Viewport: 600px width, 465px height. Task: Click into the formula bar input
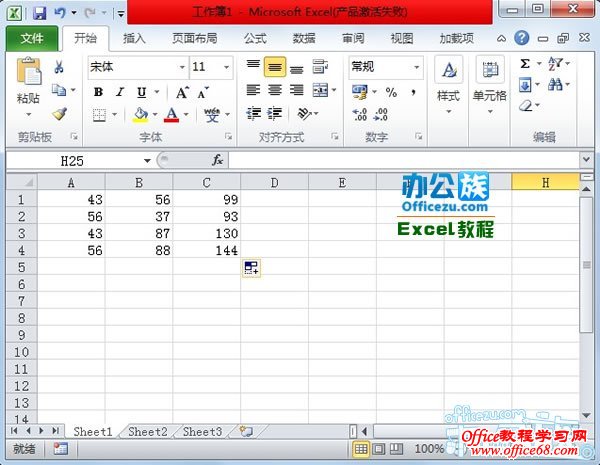[x=404, y=160]
